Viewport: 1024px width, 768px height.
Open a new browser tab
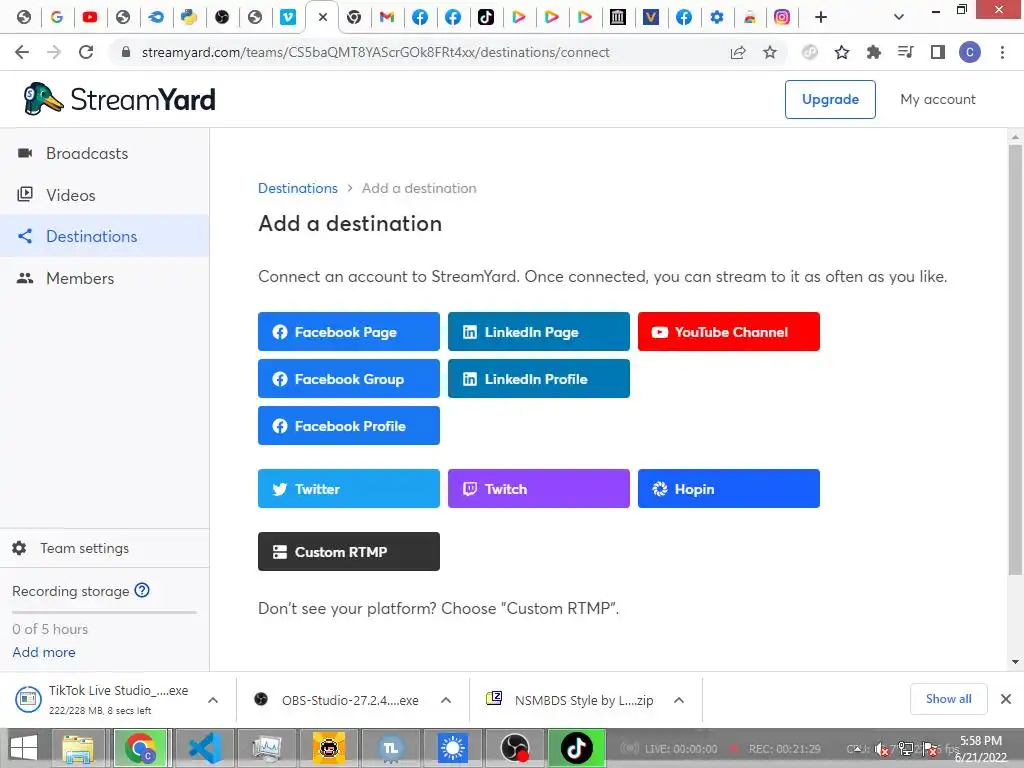pyautogui.click(x=821, y=18)
